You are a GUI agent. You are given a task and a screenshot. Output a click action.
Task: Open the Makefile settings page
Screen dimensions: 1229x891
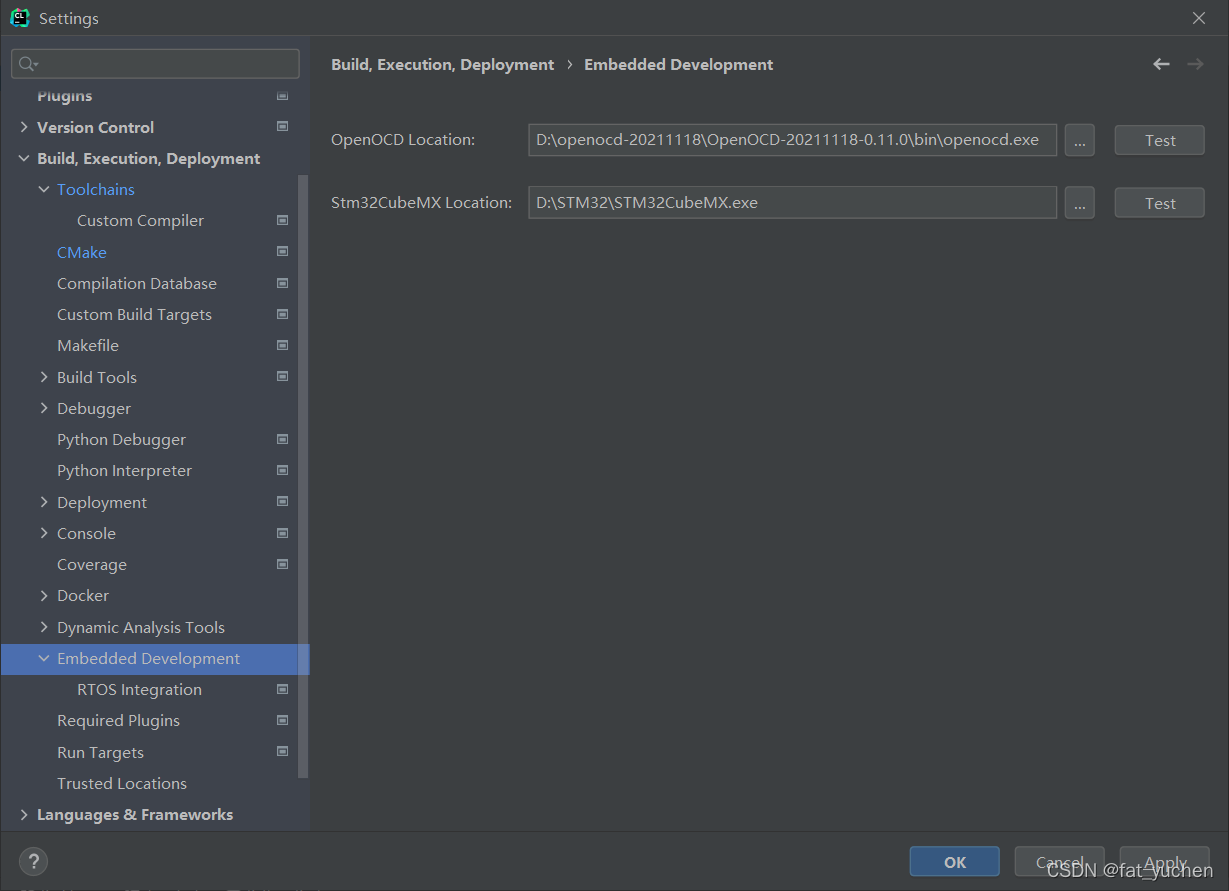tap(88, 345)
